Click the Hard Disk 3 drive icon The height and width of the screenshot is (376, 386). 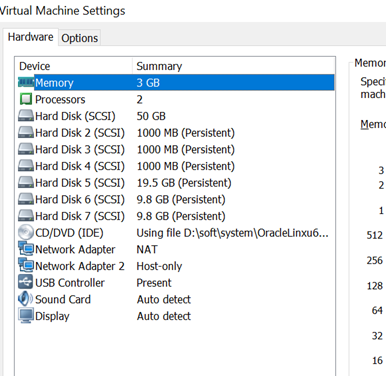pos(26,149)
